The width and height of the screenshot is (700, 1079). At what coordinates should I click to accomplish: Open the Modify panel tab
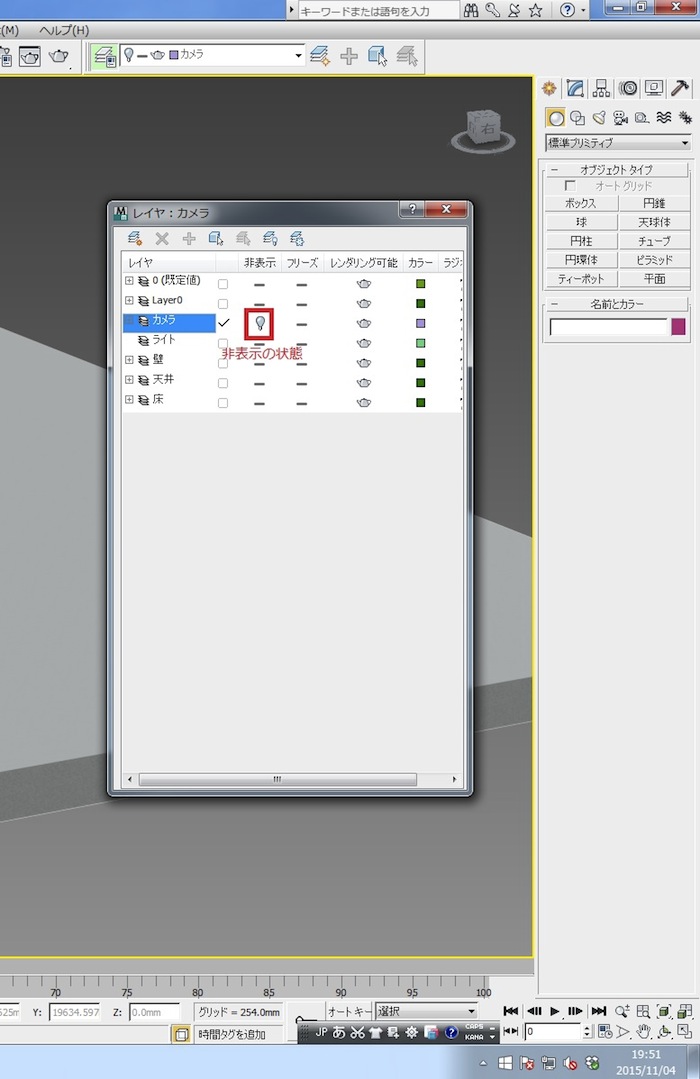point(575,88)
